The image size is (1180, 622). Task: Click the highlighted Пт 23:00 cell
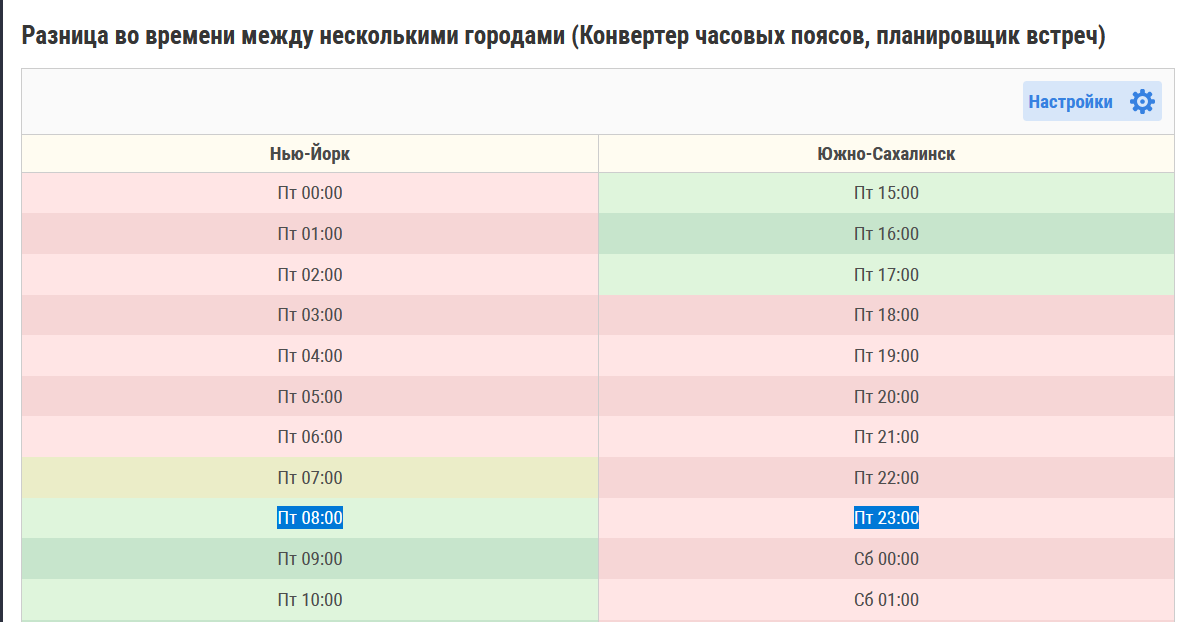pos(887,518)
